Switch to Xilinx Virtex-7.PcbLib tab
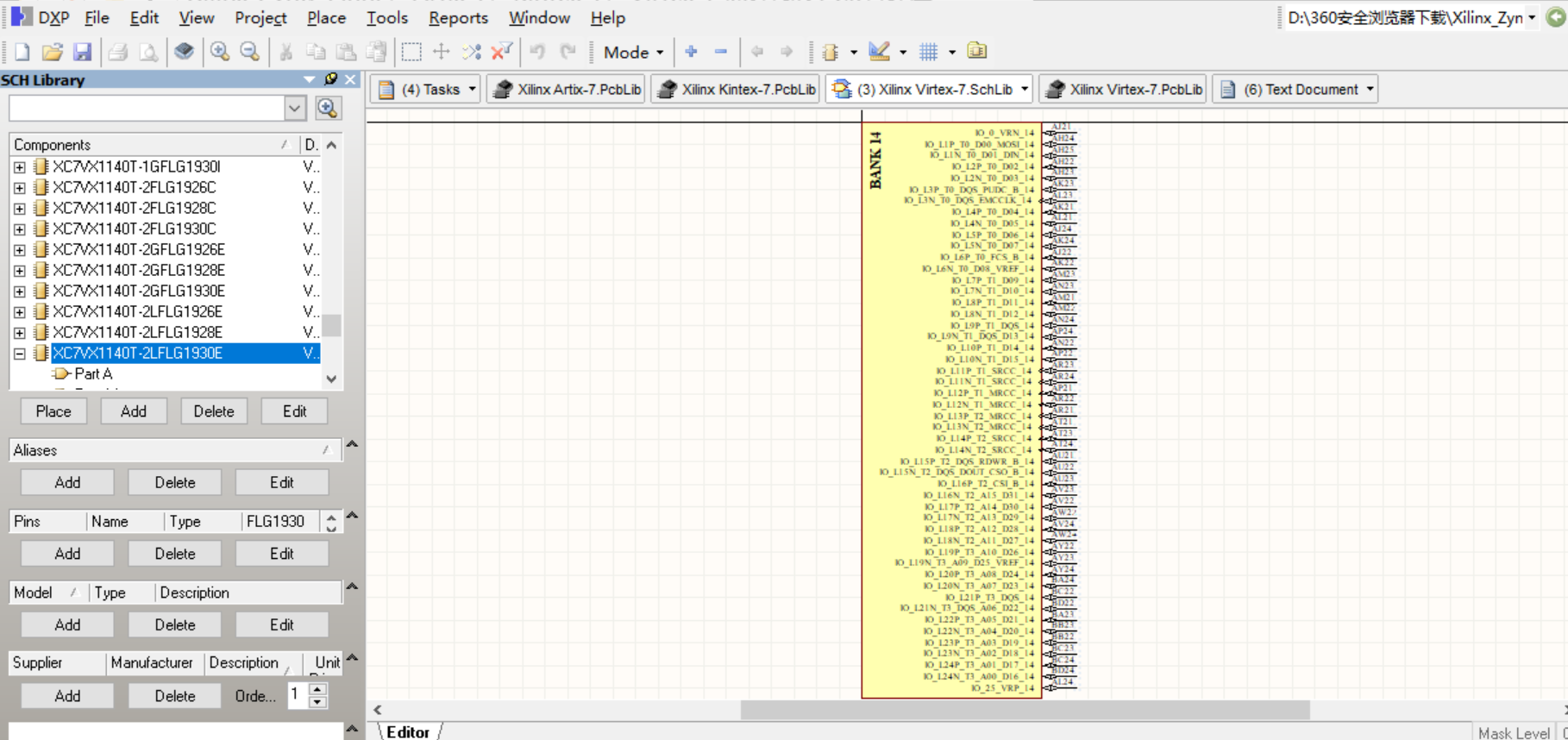Viewport: 1568px width, 740px height. pyautogui.click(x=1123, y=89)
